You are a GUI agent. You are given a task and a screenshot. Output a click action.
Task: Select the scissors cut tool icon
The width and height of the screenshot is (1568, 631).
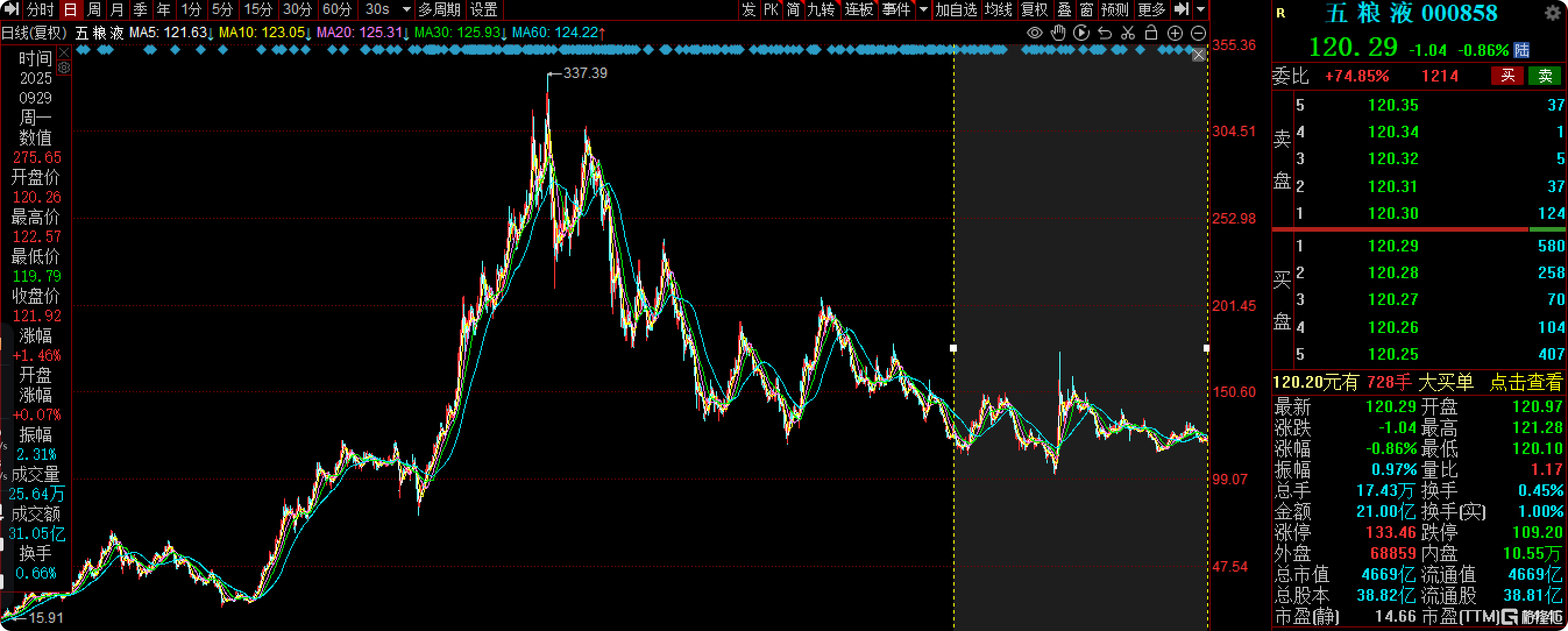coord(1128,33)
